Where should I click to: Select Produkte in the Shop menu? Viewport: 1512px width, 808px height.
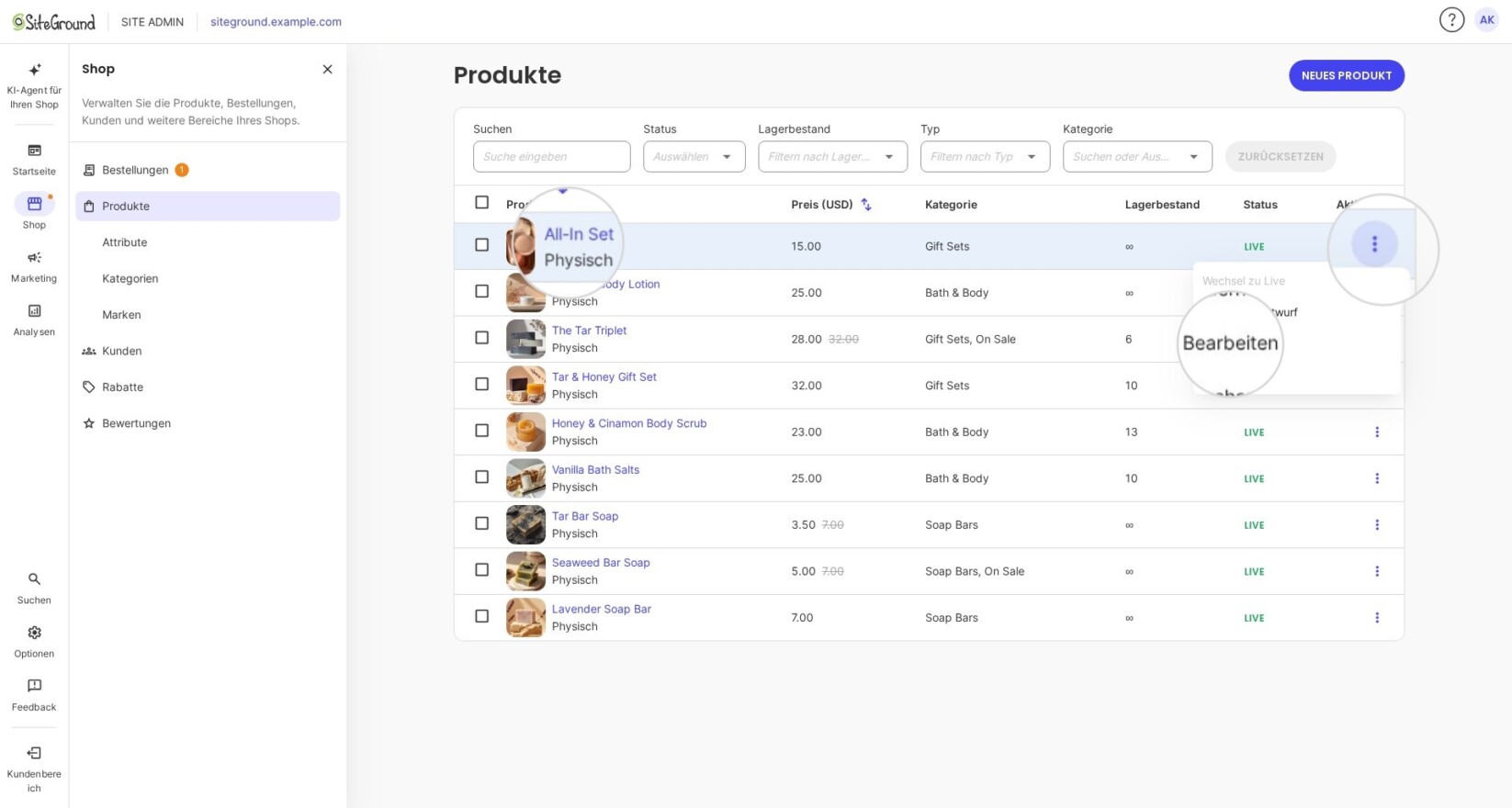click(208, 206)
